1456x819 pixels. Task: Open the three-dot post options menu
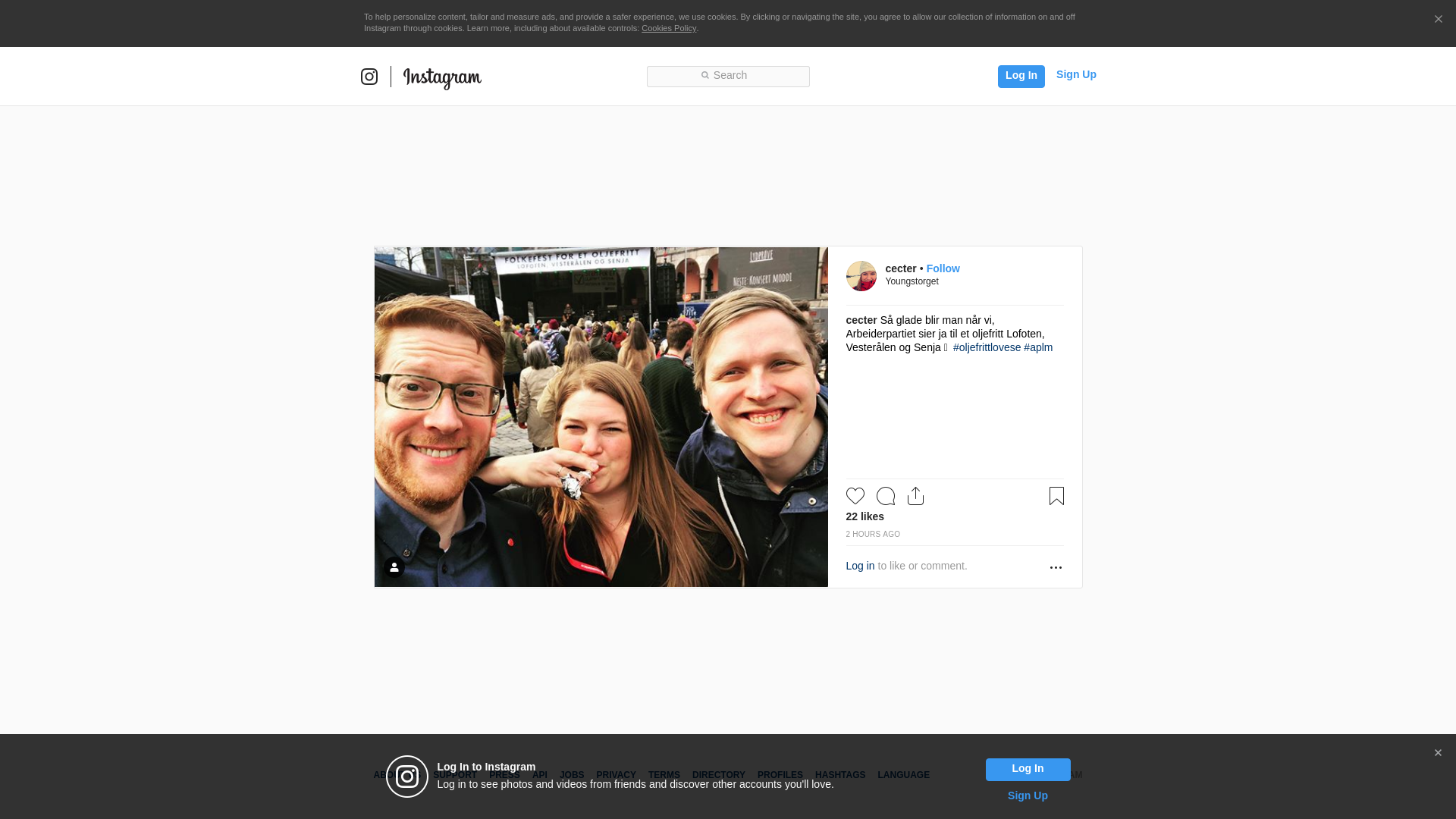(1056, 567)
